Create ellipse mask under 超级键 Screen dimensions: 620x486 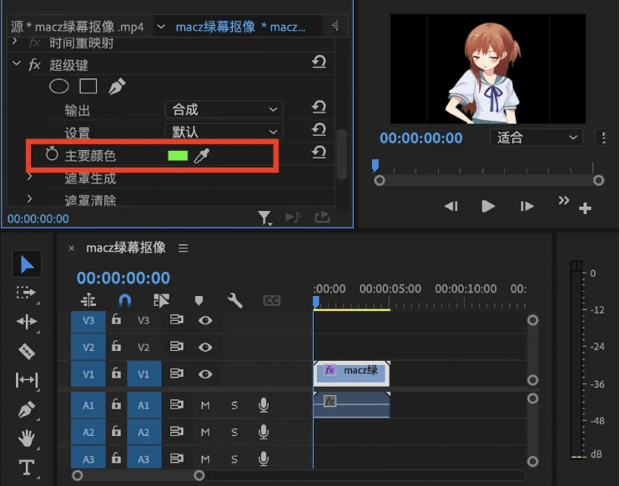point(59,86)
